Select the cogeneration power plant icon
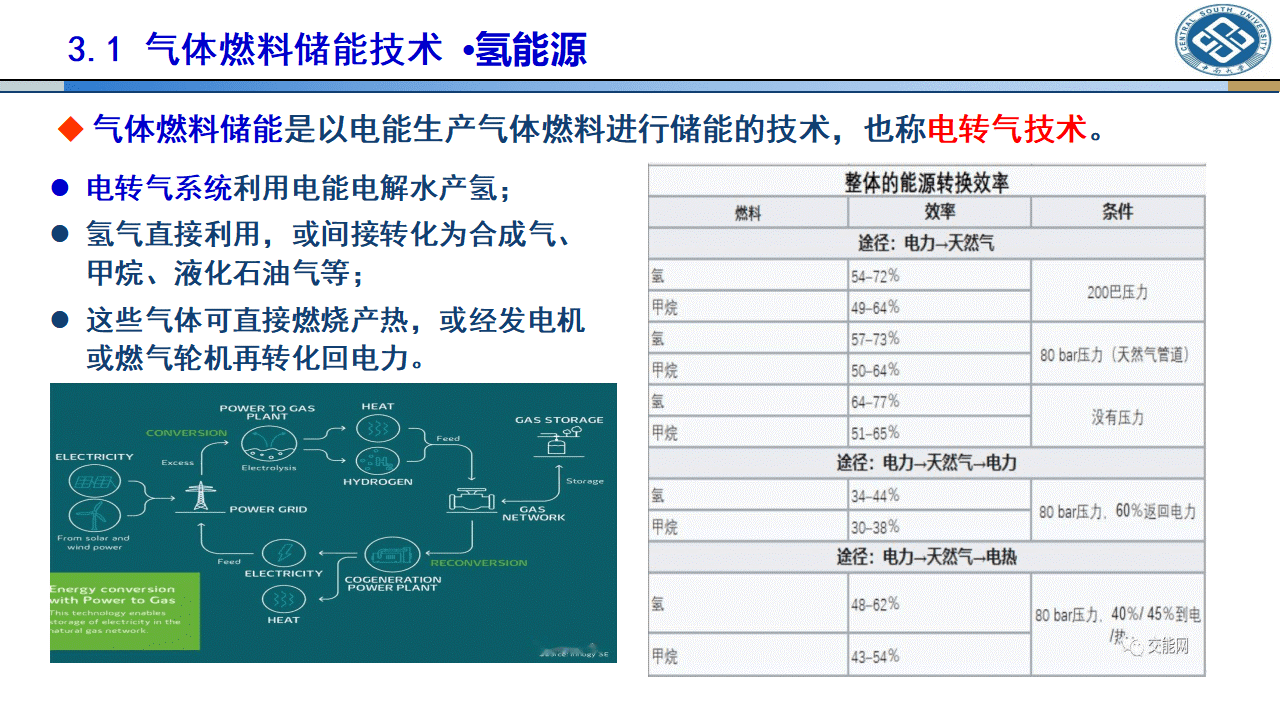1280x720 pixels. tap(392, 555)
